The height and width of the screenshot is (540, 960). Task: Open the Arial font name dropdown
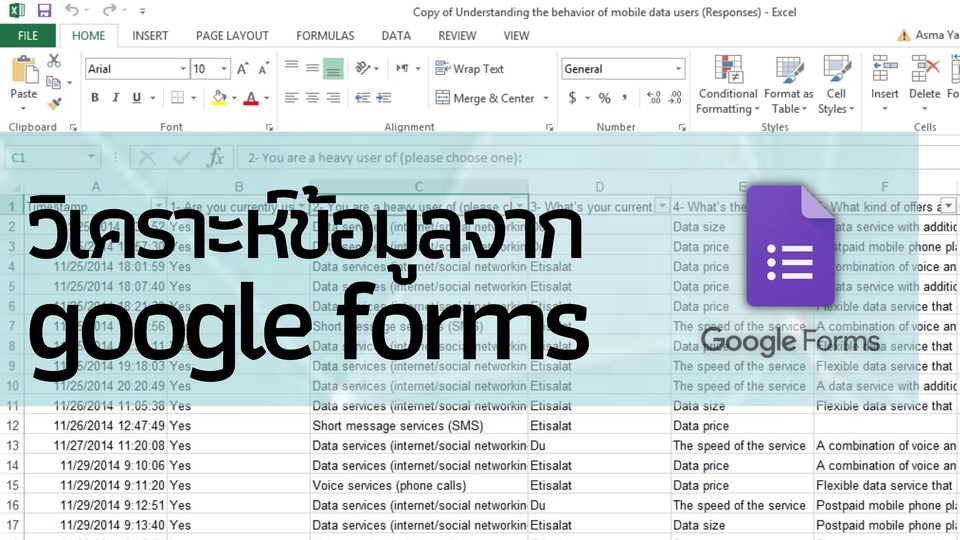183,69
